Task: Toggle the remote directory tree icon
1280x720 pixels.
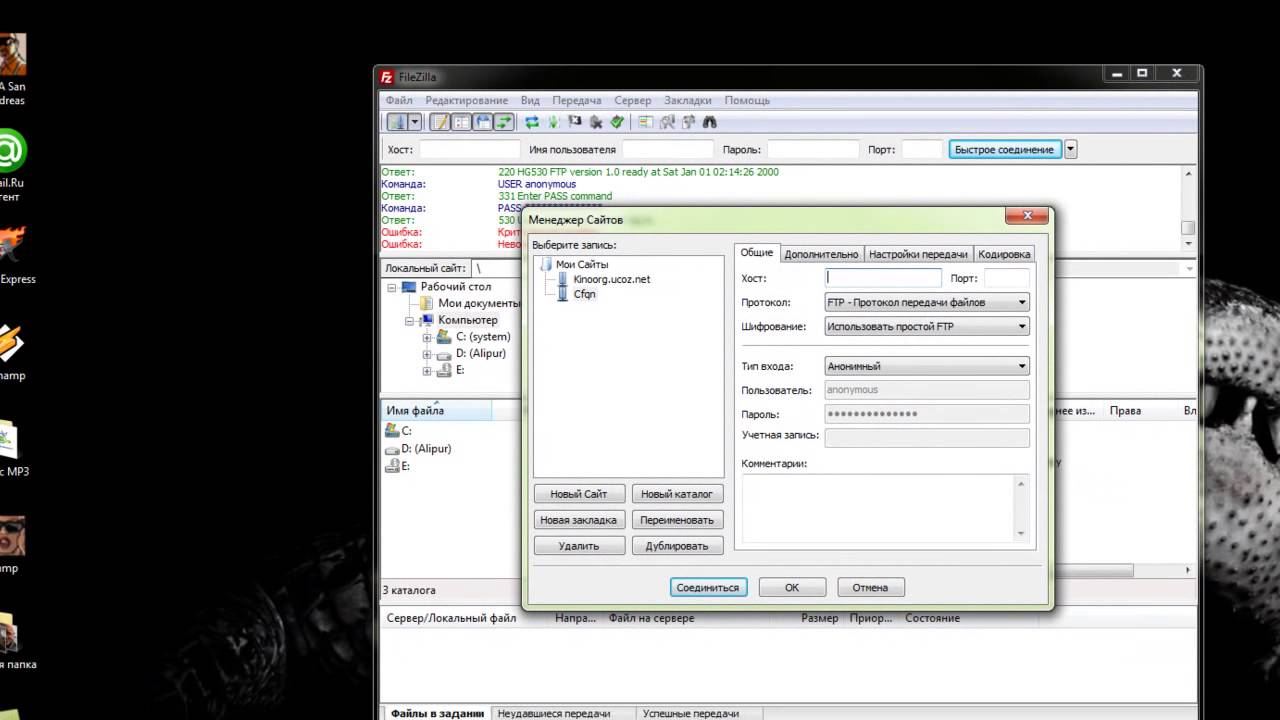Action: point(482,122)
